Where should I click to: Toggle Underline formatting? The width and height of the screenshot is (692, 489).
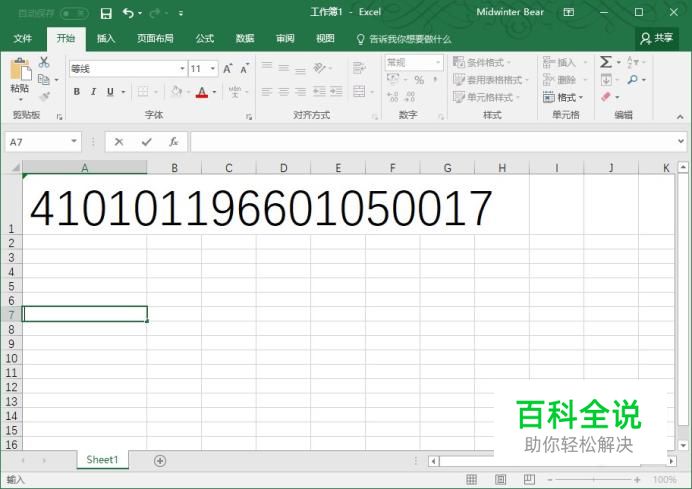click(x=110, y=92)
